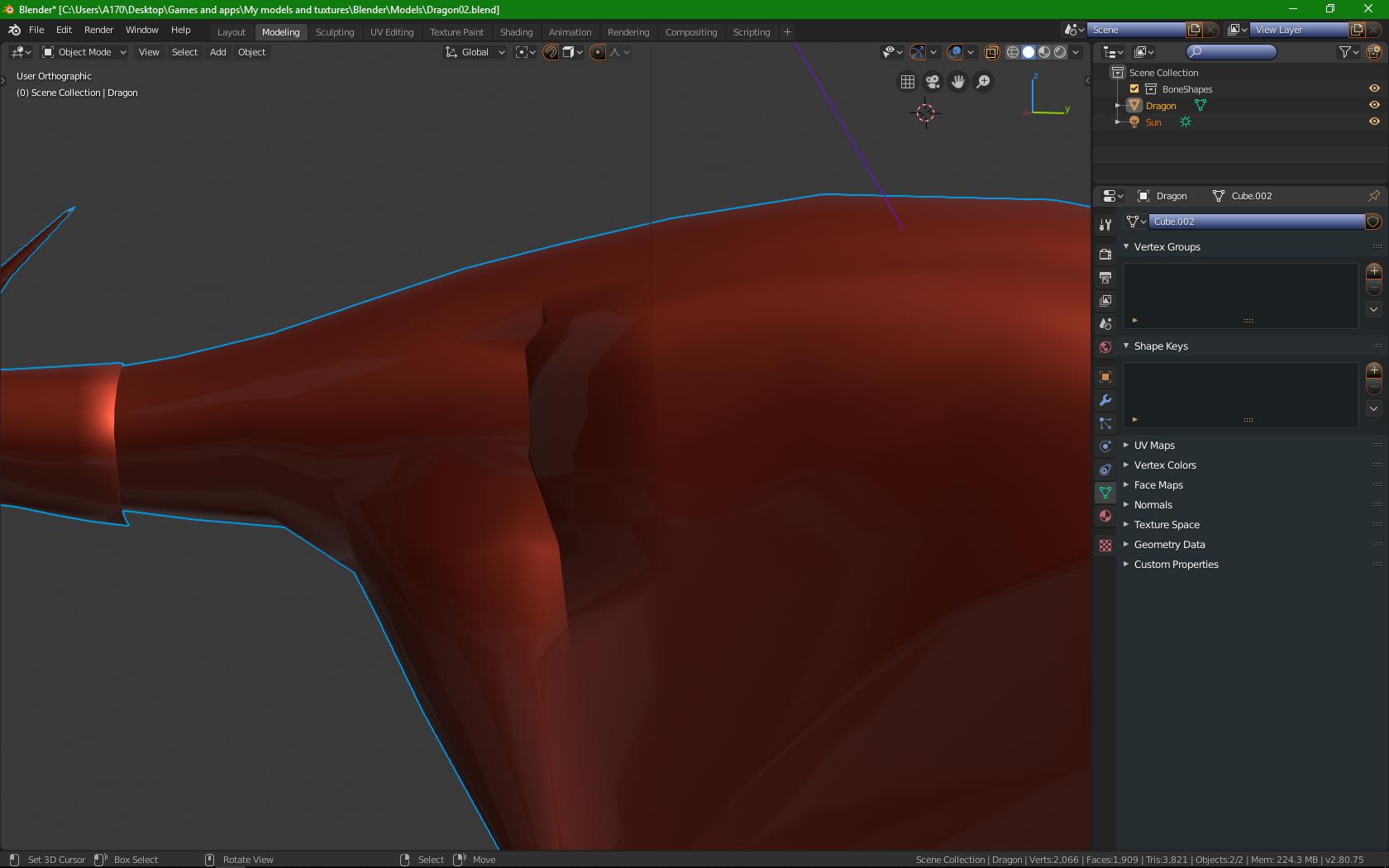1389x868 pixels.
Task: Select the Sun item in outliner
Action: [x=1153, y=122]
